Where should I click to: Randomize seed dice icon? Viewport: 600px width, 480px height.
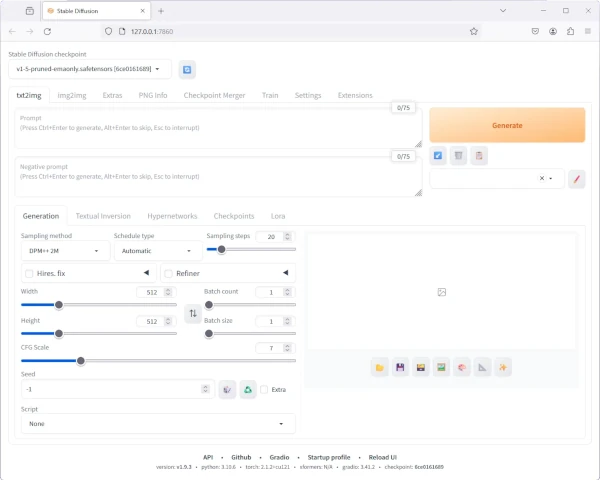227,390
